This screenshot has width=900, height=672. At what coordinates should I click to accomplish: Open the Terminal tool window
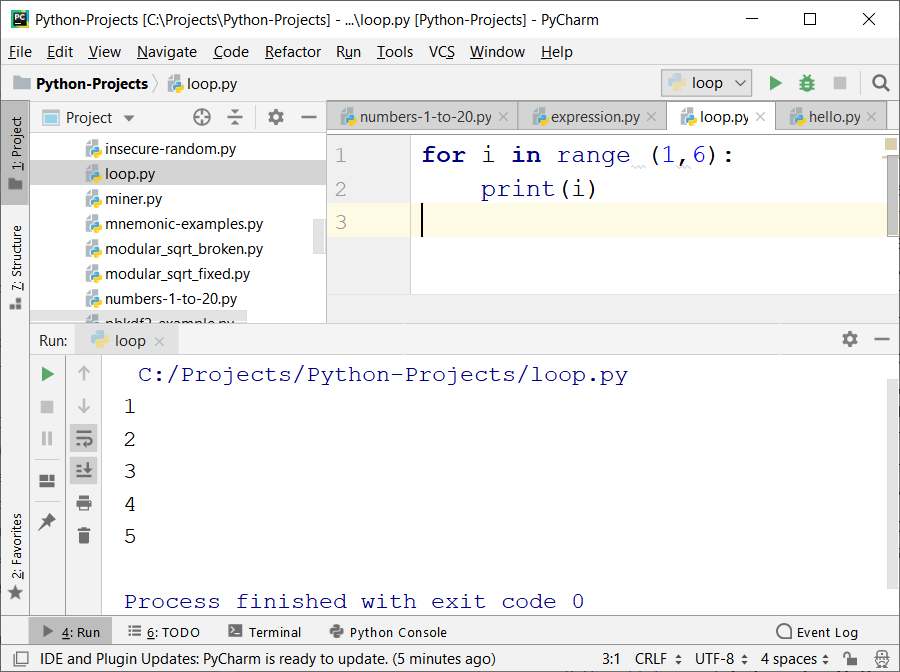click(265, 632)
